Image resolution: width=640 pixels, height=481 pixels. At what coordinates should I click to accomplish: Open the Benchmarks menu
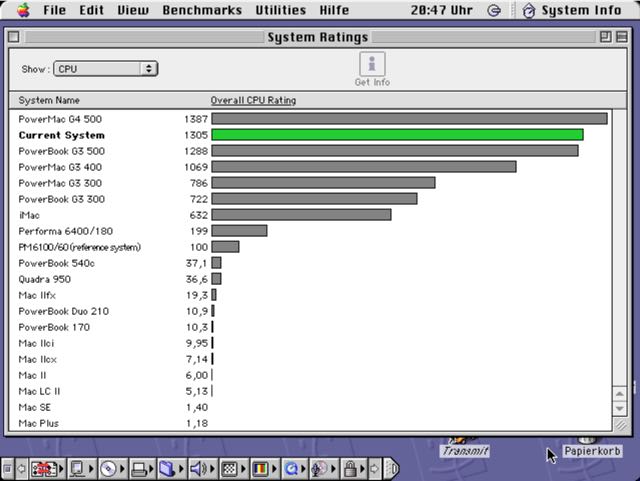[x=202, y=10]
